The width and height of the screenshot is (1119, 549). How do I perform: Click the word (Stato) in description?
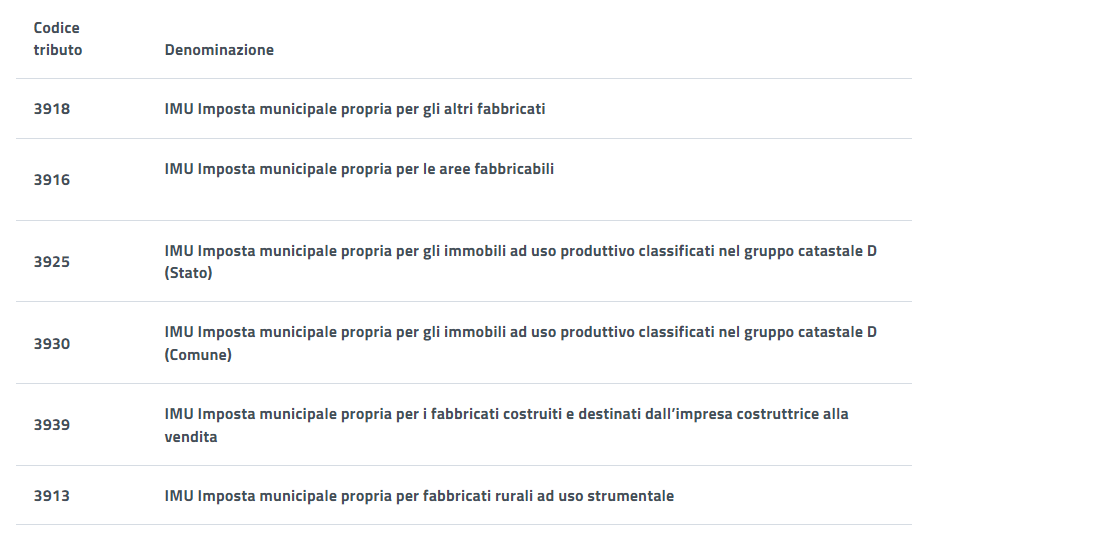point(189,273)
